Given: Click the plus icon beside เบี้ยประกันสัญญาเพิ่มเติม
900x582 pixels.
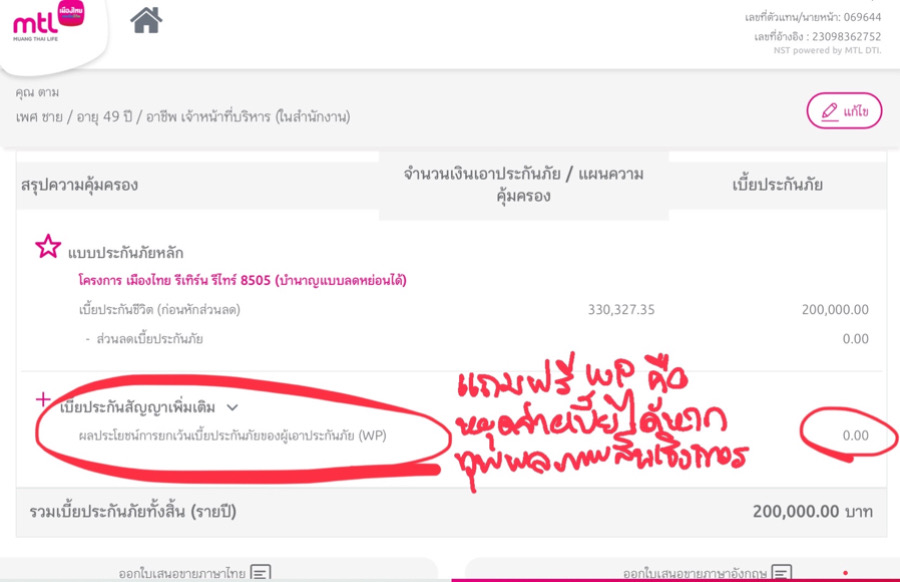Looking at the screenshot, I should pos(43,399).
